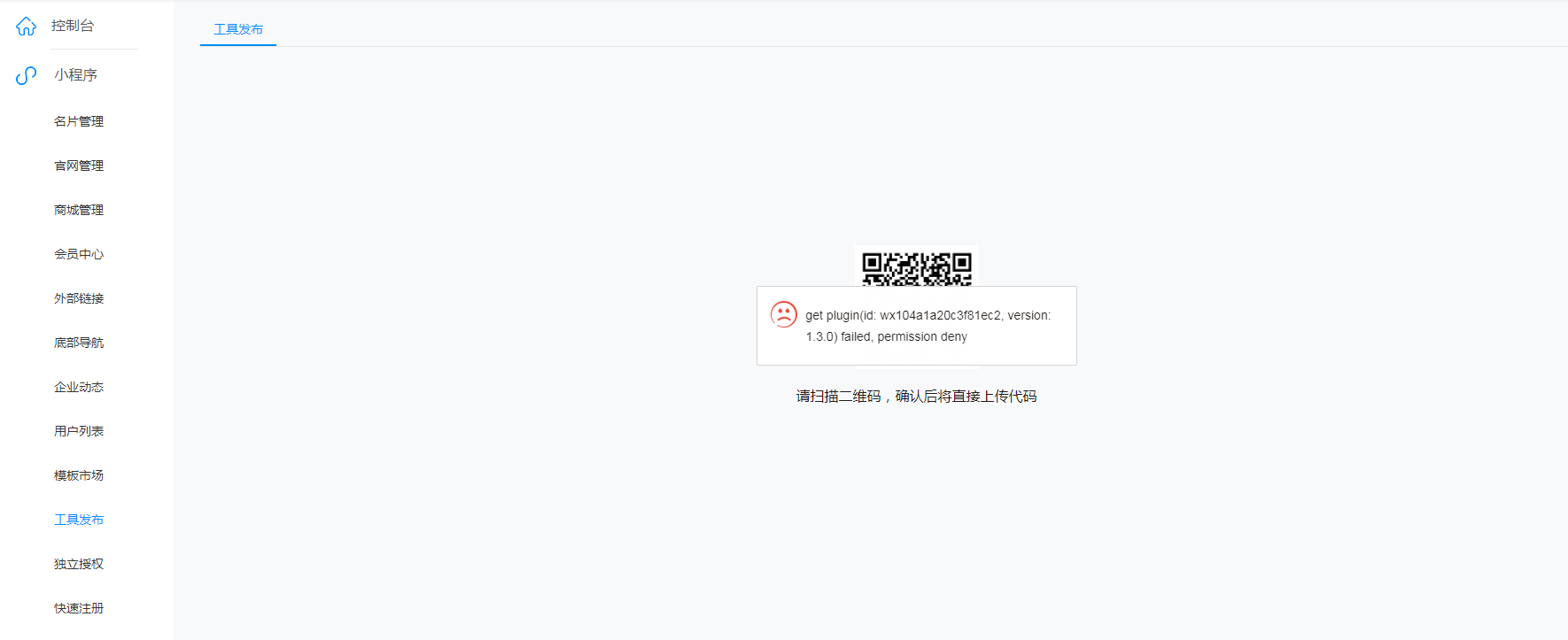Go to 官网管理
The height and width of the screenshot is (640, 1568).
[79, 166]
